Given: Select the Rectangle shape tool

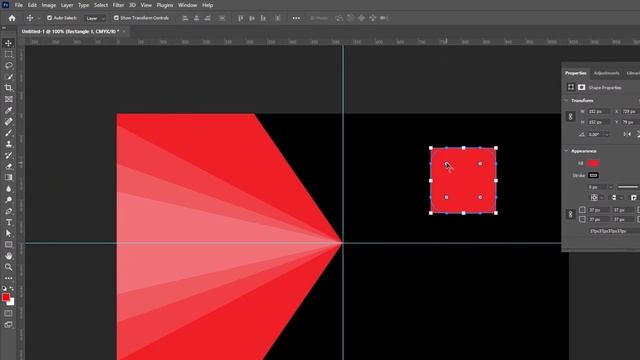Looking at the screenshot, I should (x=8, y=244).
